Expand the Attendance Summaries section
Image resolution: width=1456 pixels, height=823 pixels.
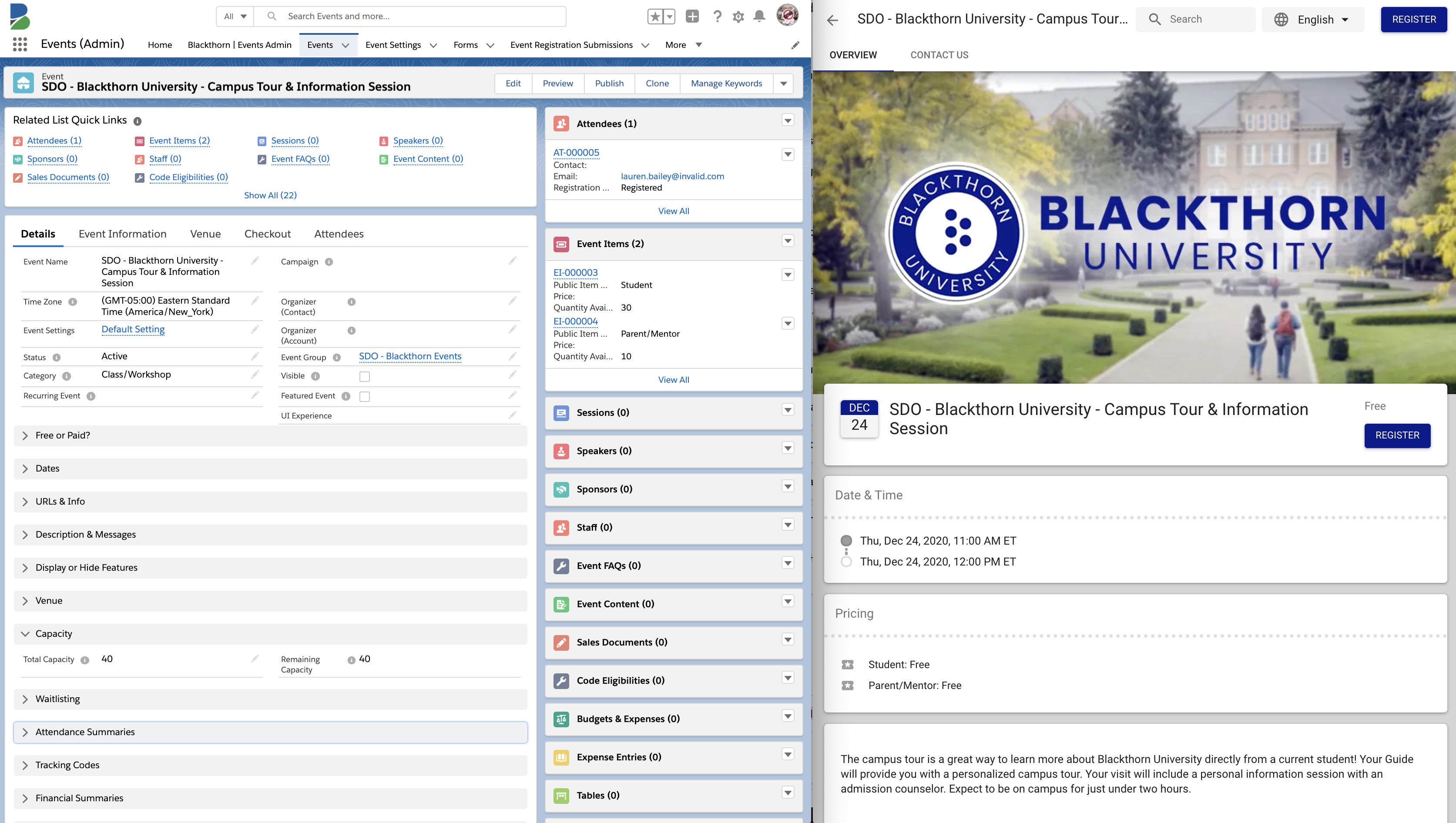point(270,733)
